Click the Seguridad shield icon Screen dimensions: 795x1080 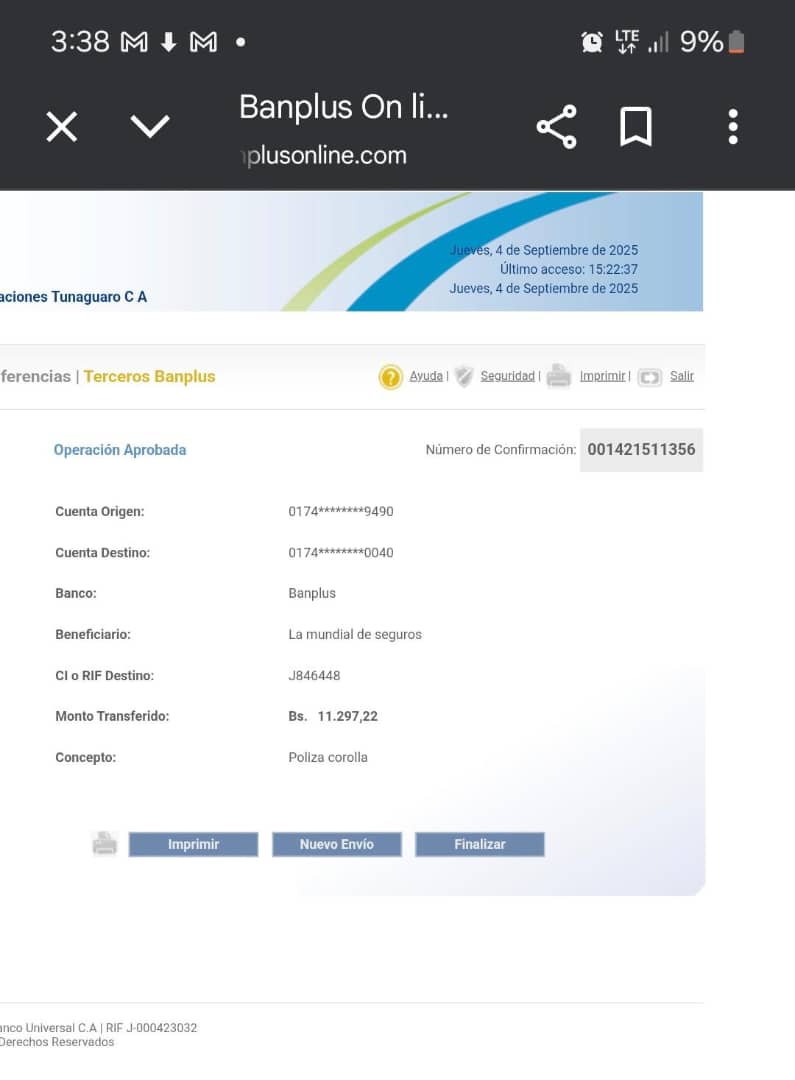[x=463, y=377]
